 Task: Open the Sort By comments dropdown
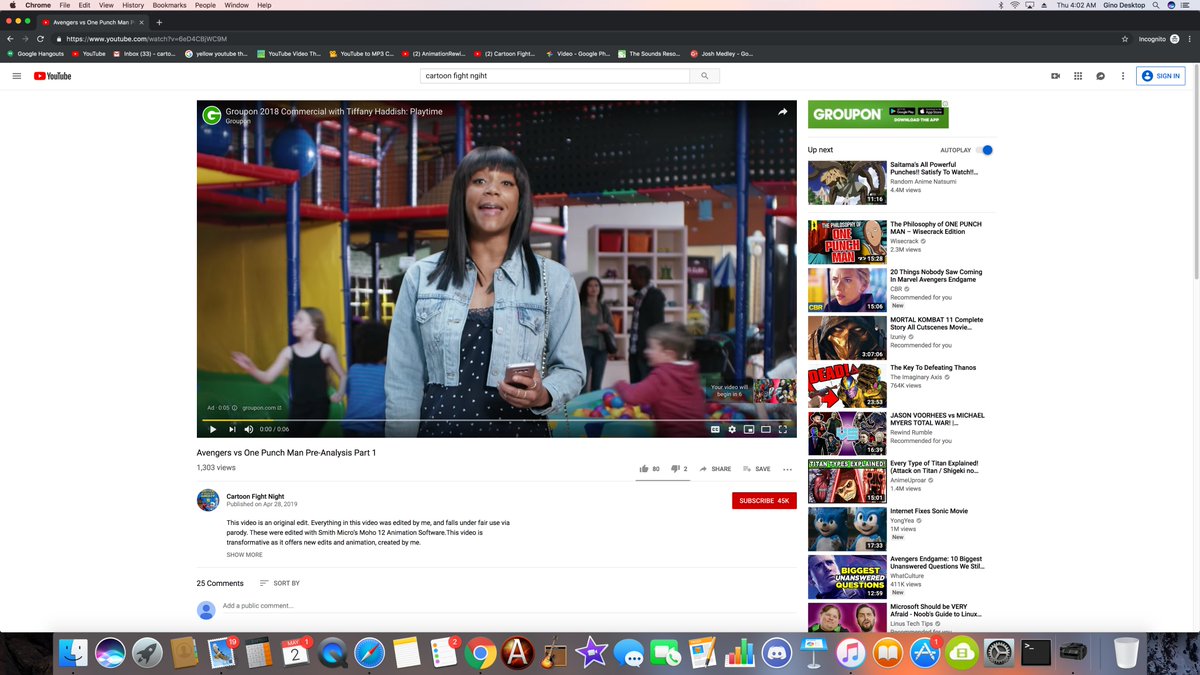(x=279, y=583)
